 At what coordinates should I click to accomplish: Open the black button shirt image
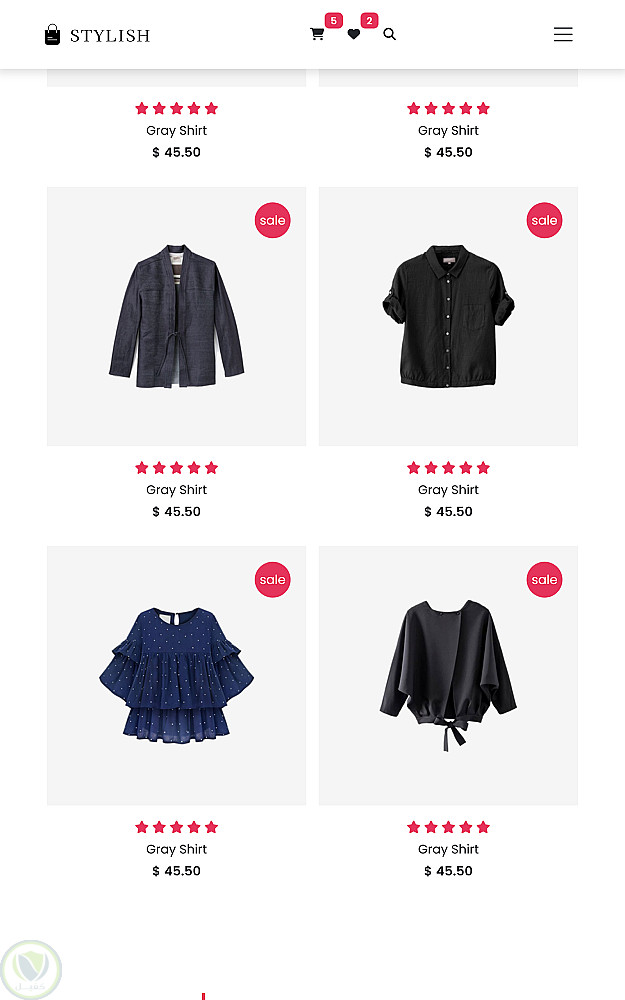click(448, 316)
